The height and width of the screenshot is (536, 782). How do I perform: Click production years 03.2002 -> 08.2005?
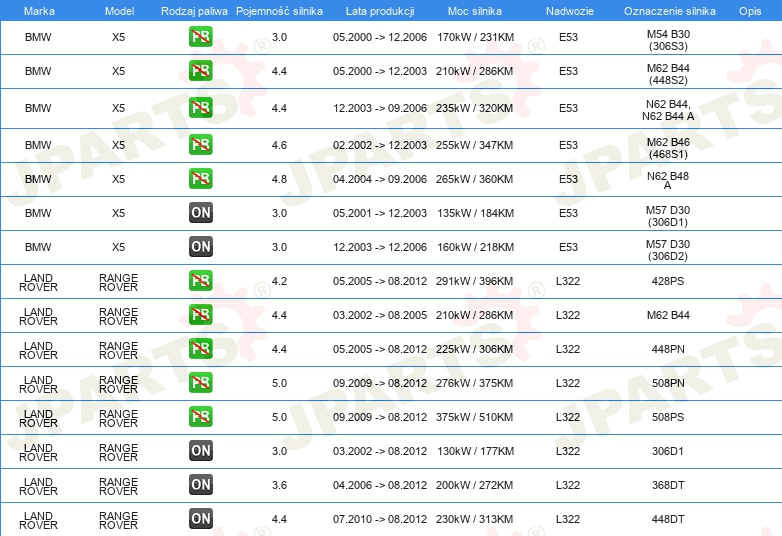(x=380, y=315)
